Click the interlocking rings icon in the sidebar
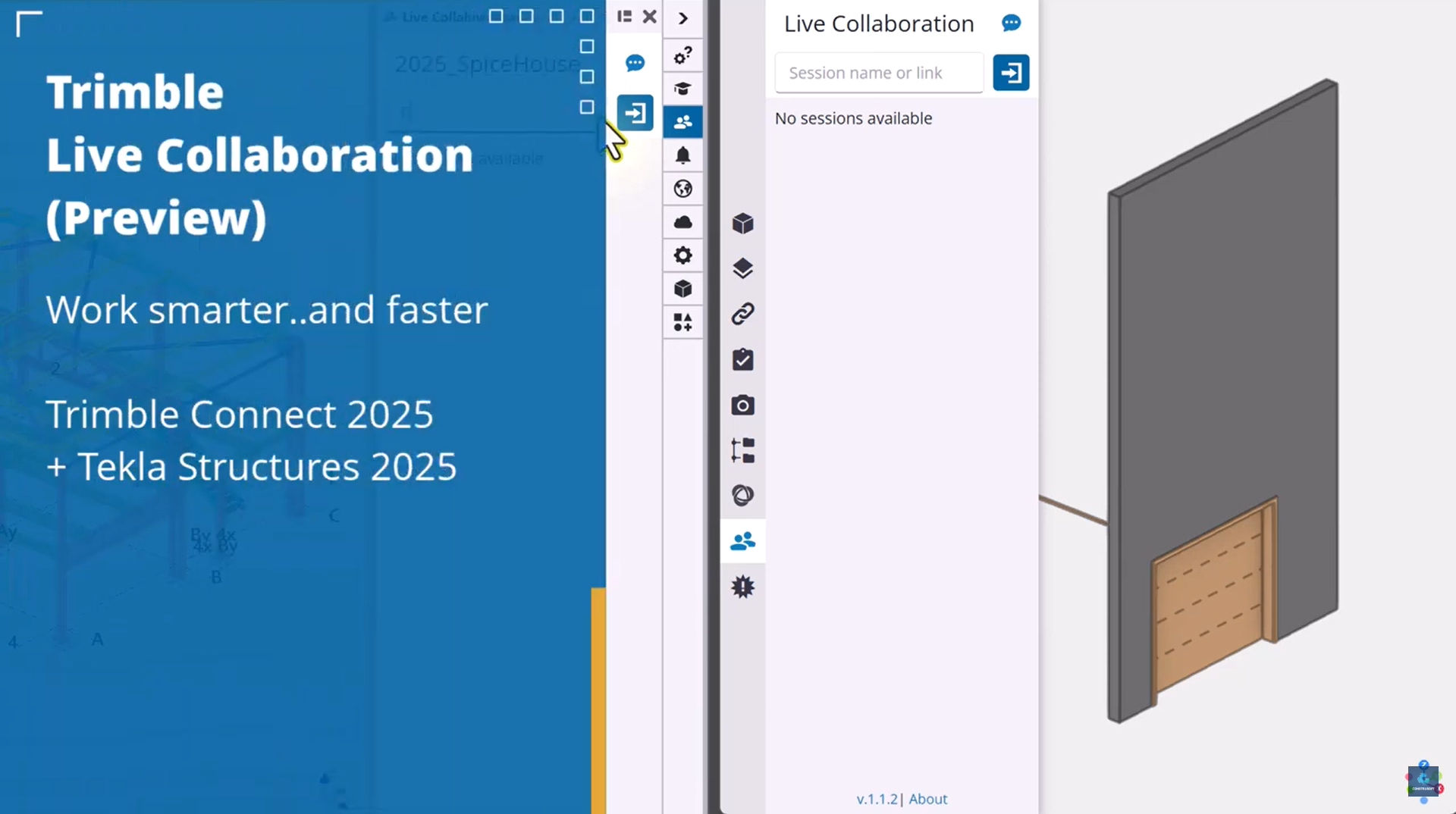This screenshot has width=1456, height=814. pyautogui.click(x=742, y=496)
